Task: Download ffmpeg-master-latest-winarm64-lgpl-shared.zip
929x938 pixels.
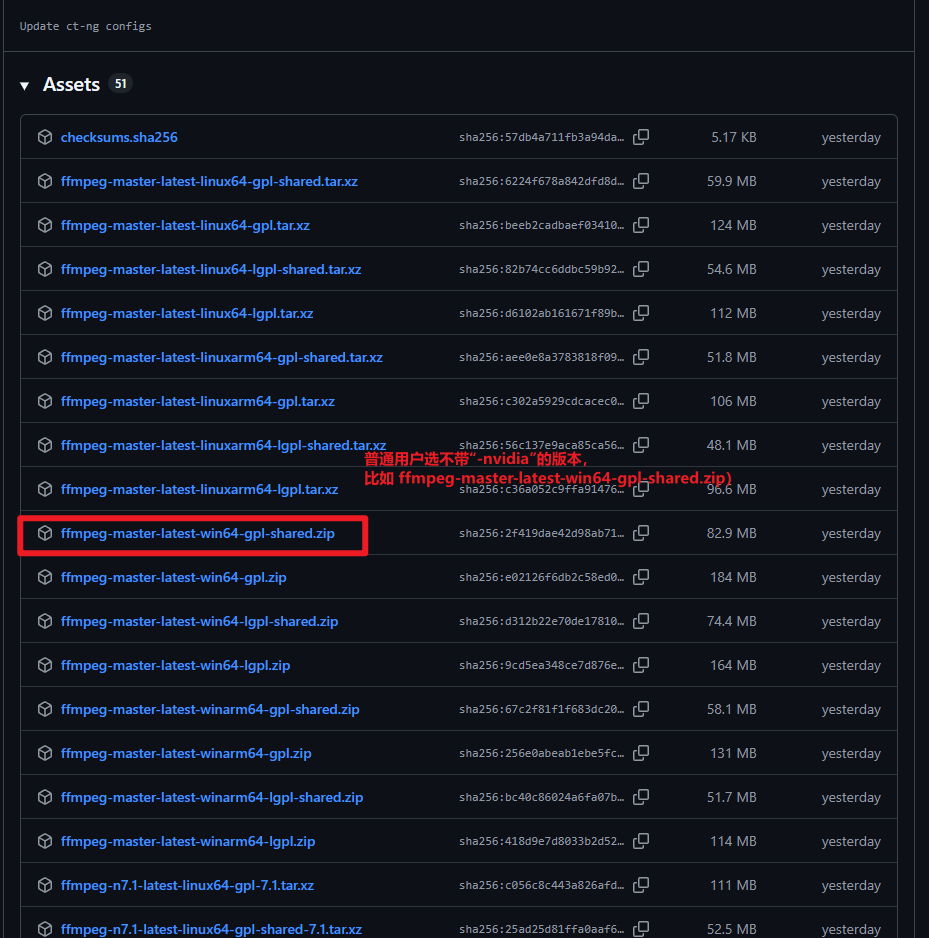Action: pos(212,797)
